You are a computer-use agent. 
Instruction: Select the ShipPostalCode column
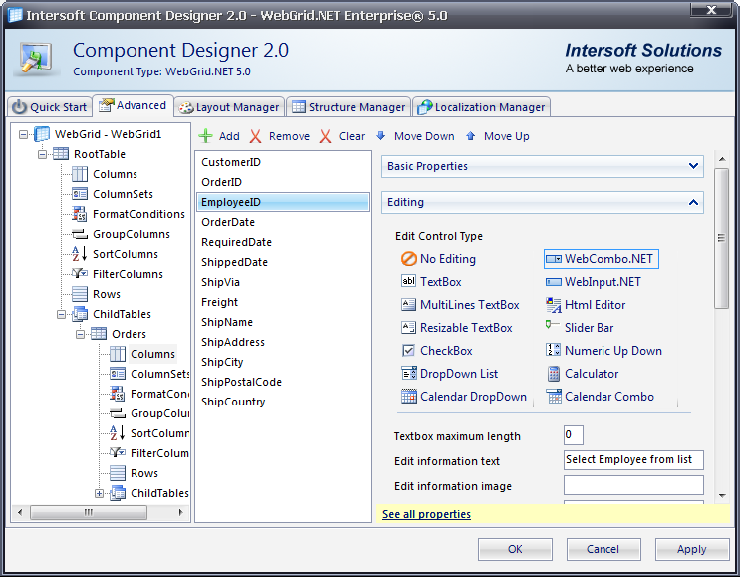coord(282,382)
